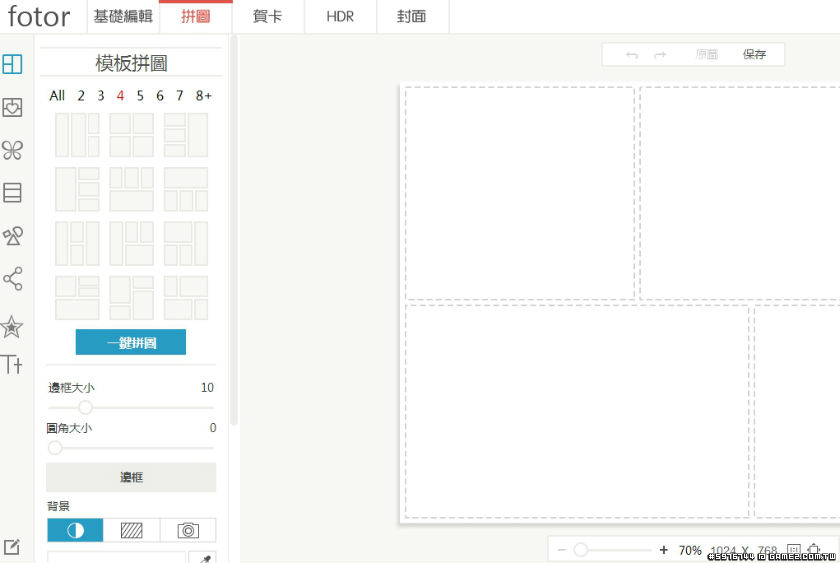Click the share icon in left sidebar
The image size is (840, 563).
pyautogui.click(x=12, y=279)
